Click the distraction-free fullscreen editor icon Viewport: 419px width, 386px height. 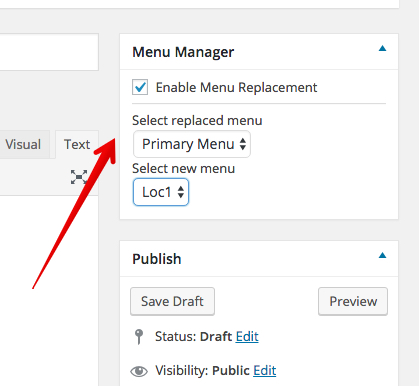[x=79, y=177]
